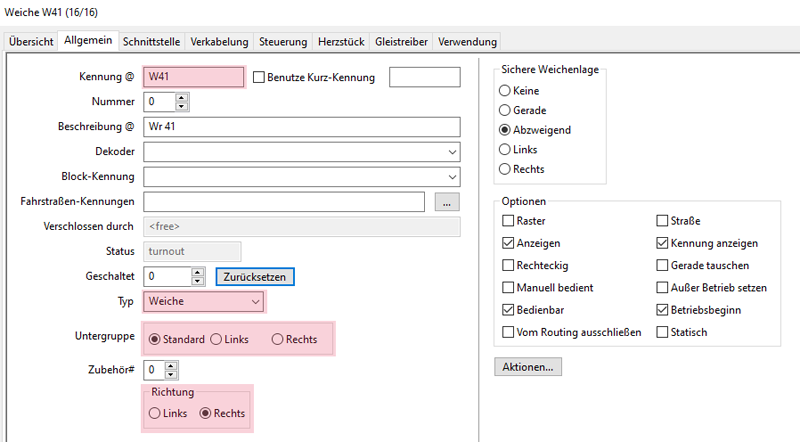Open the Verkabelung tab
This screenshot has width=800, height=442.
(x=219, y=42)
